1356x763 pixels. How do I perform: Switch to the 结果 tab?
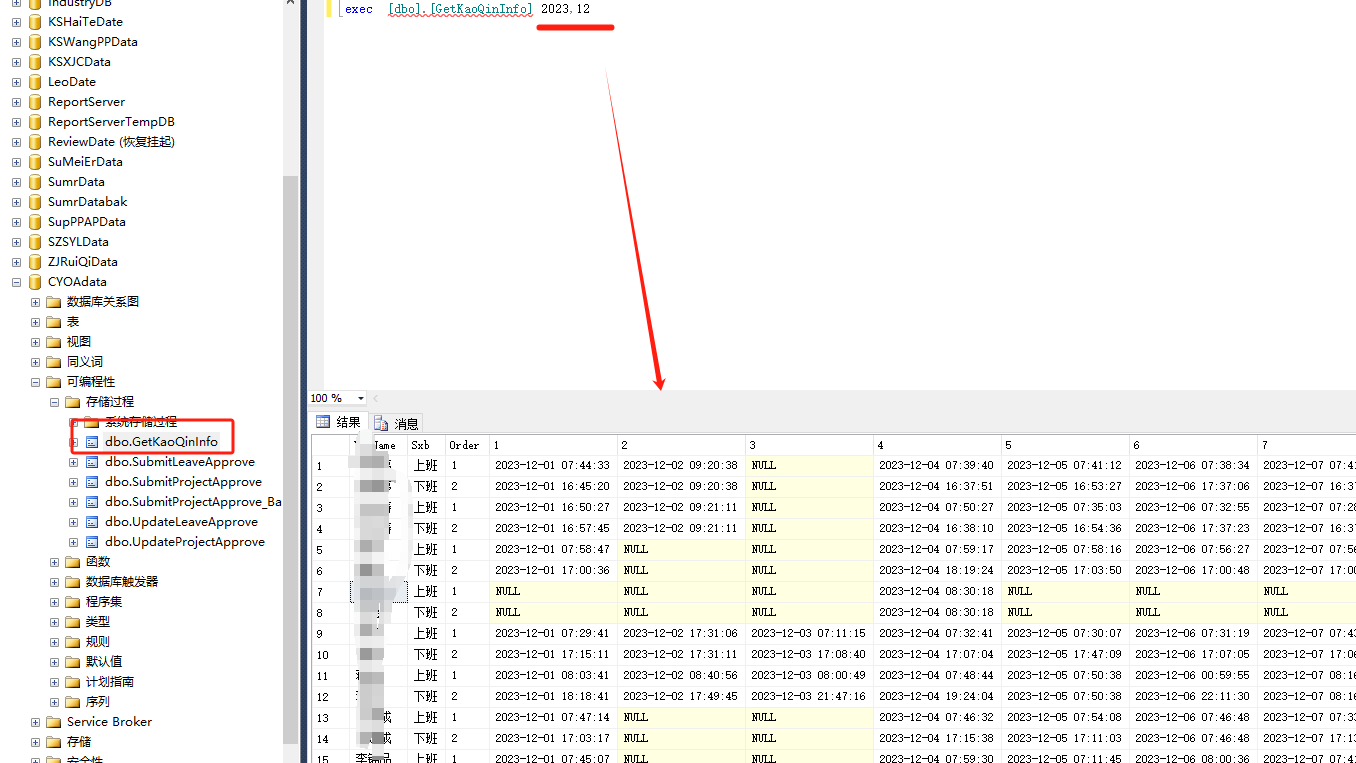[339, 422]
